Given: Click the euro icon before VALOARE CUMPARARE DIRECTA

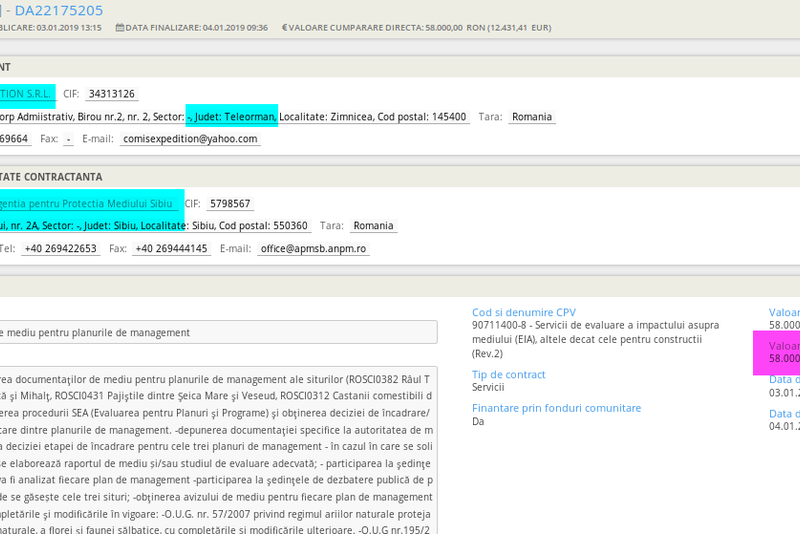Looking at the screenshot, I should [285, 28].
